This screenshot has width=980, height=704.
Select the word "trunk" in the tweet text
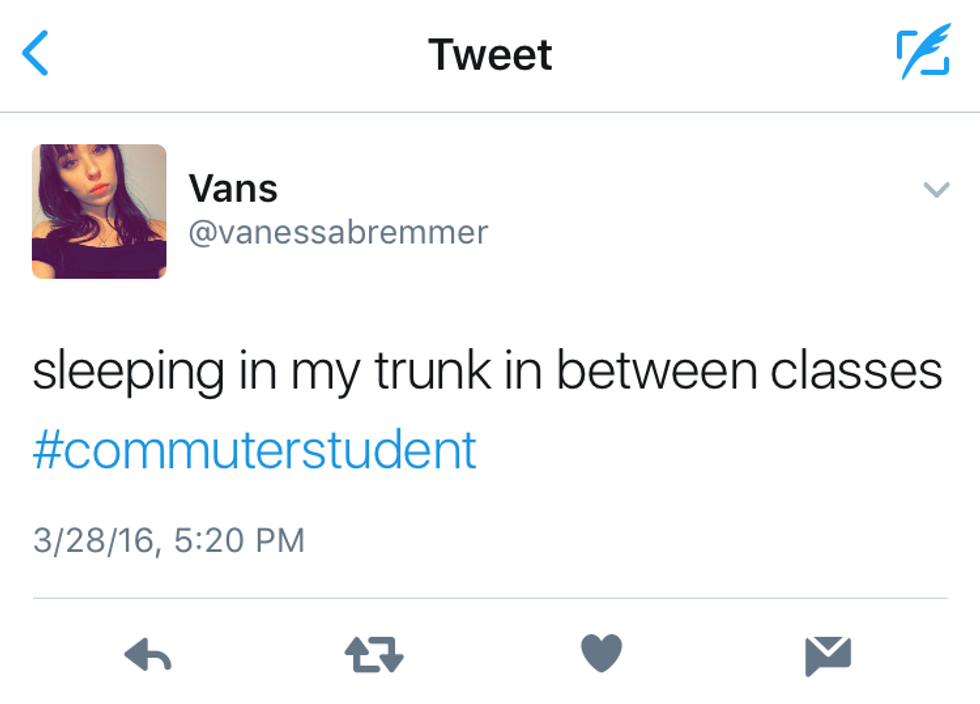pos(433,371)
